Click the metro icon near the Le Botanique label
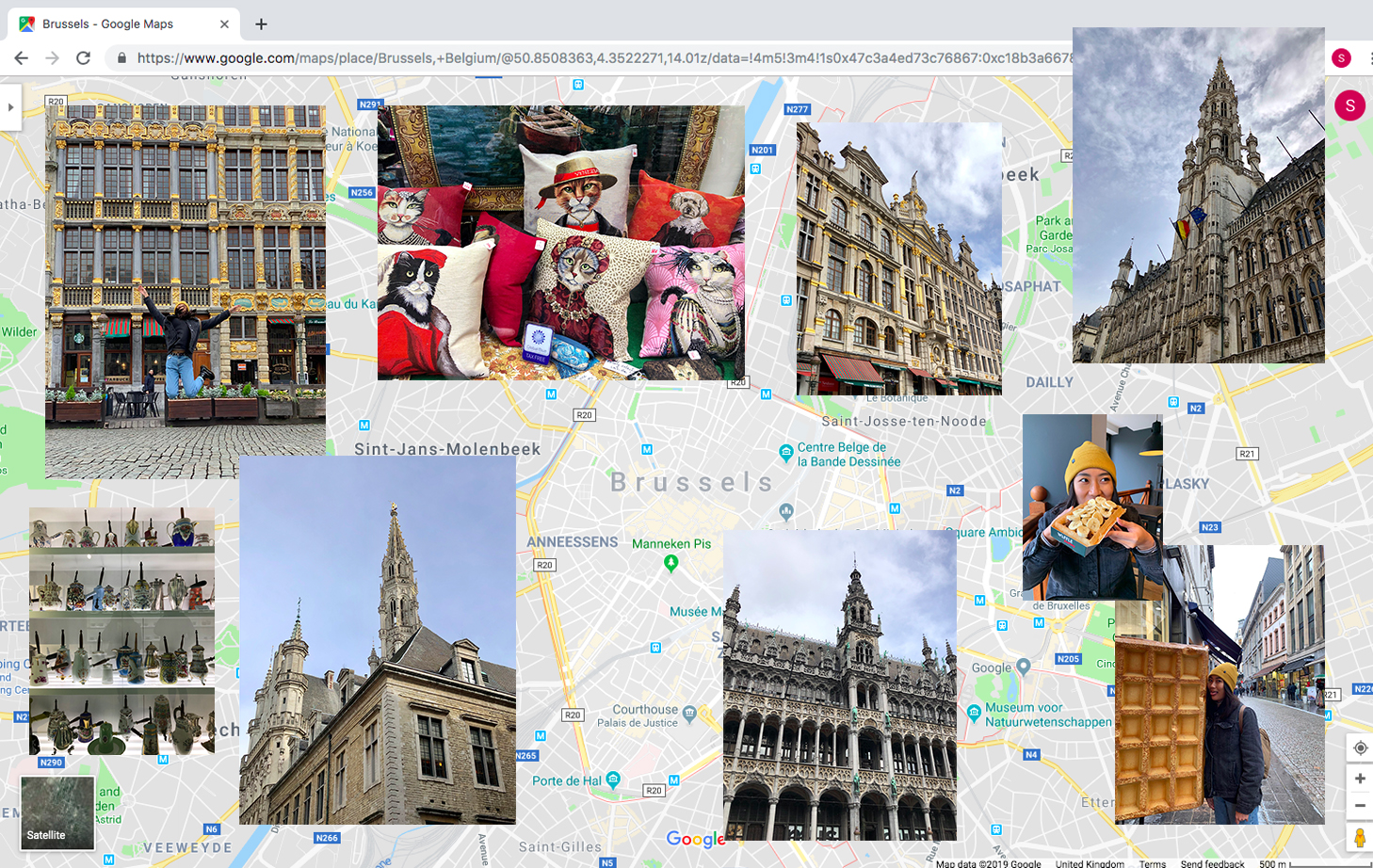The image size is (1373, 868). (767, 394)
